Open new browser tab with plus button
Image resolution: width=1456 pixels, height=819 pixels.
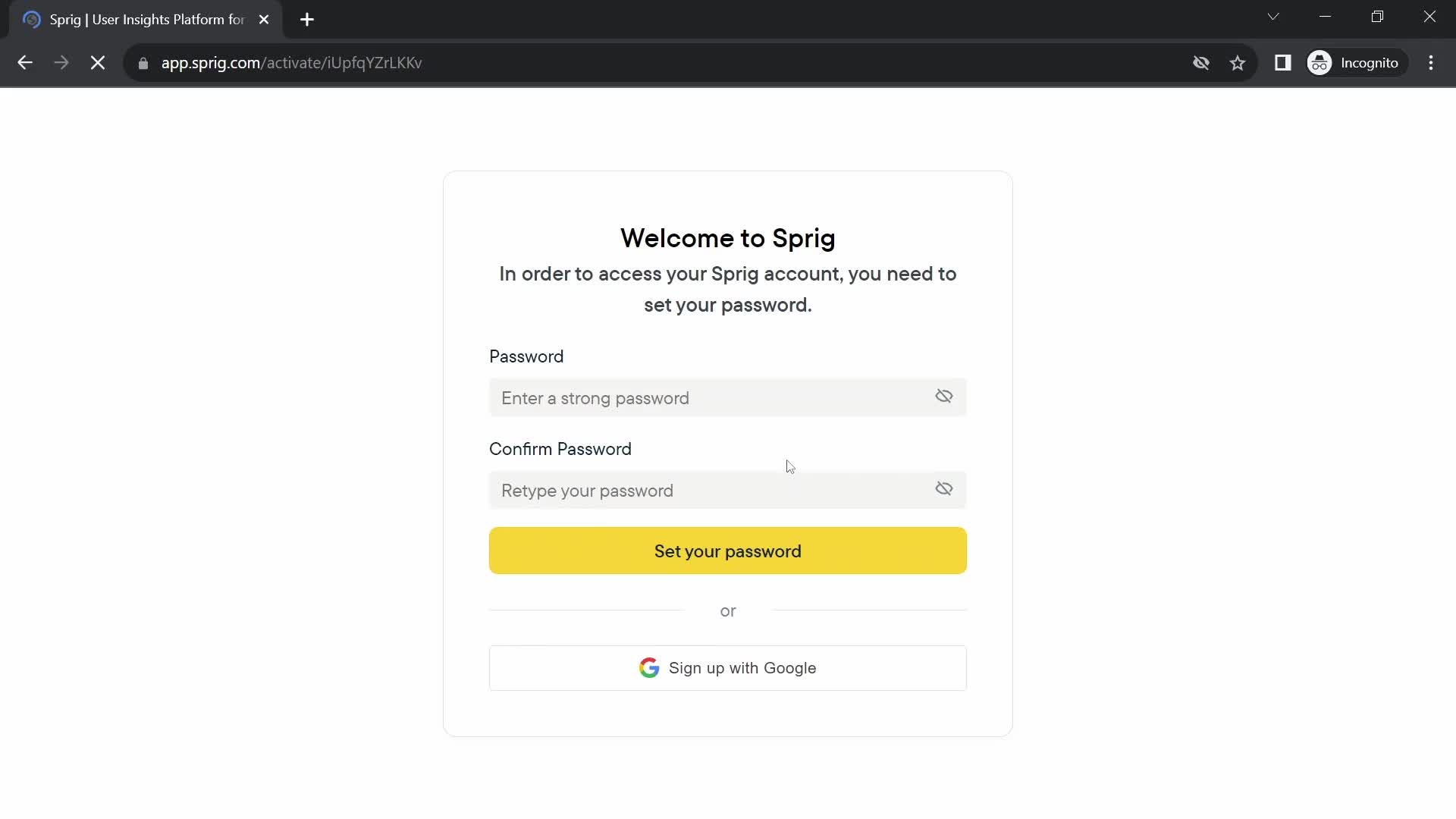click(308, 20)
